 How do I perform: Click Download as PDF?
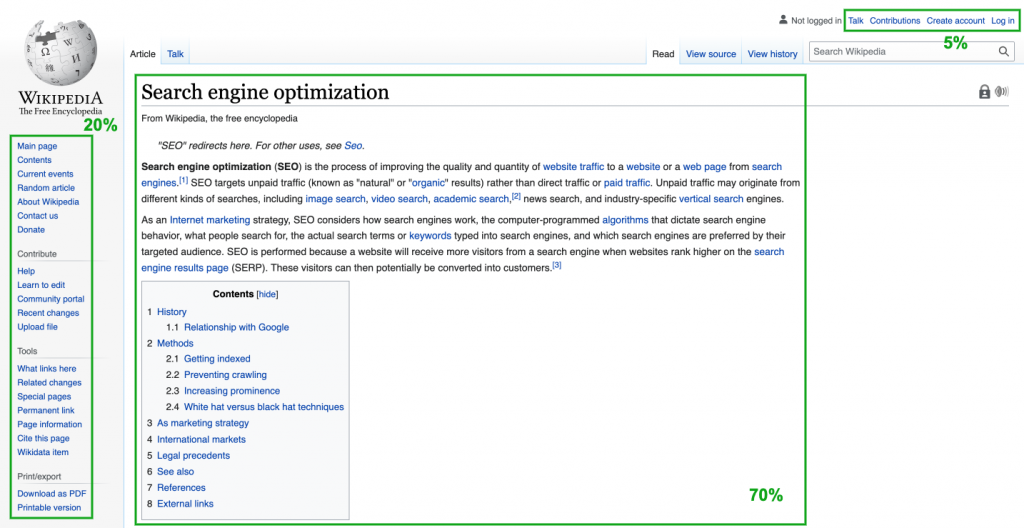[x=52, y=493]
